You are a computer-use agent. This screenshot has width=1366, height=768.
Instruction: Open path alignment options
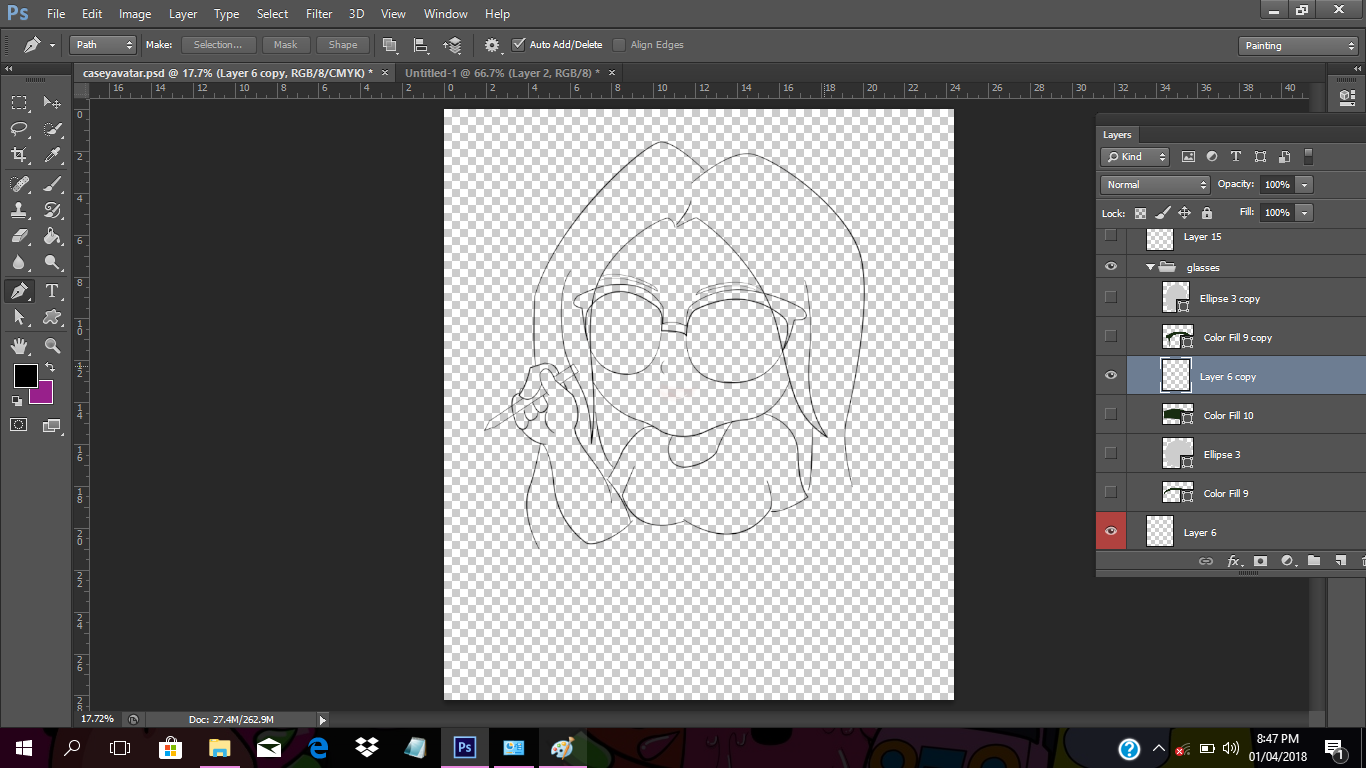pyautogui.click(x=421, y=45)
